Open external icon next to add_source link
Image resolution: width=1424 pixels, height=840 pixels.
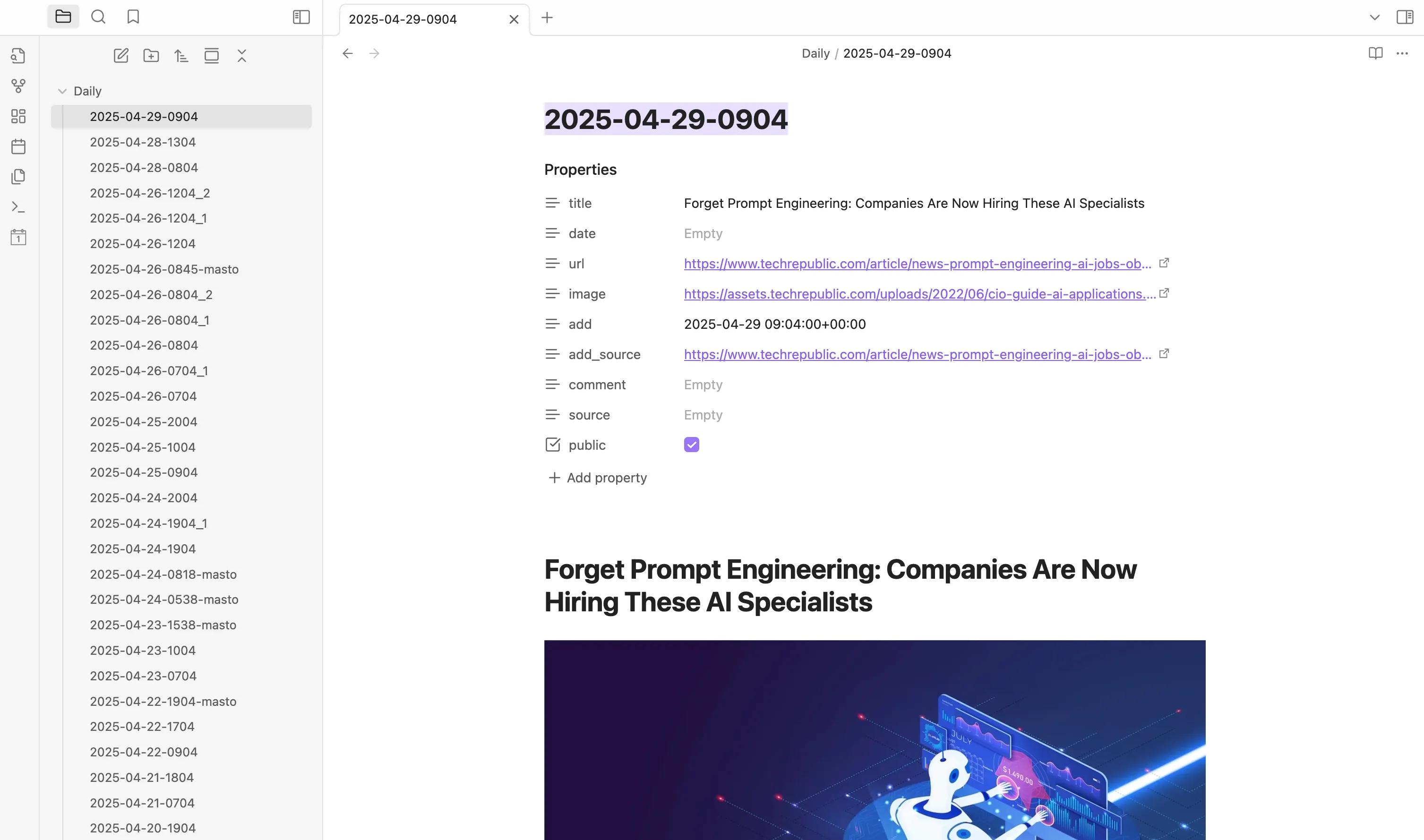1164,354
